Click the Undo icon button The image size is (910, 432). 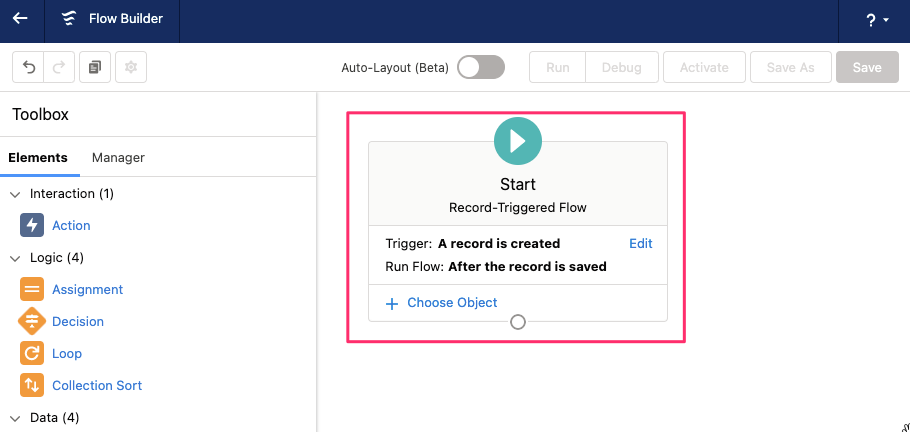point(28,67)
